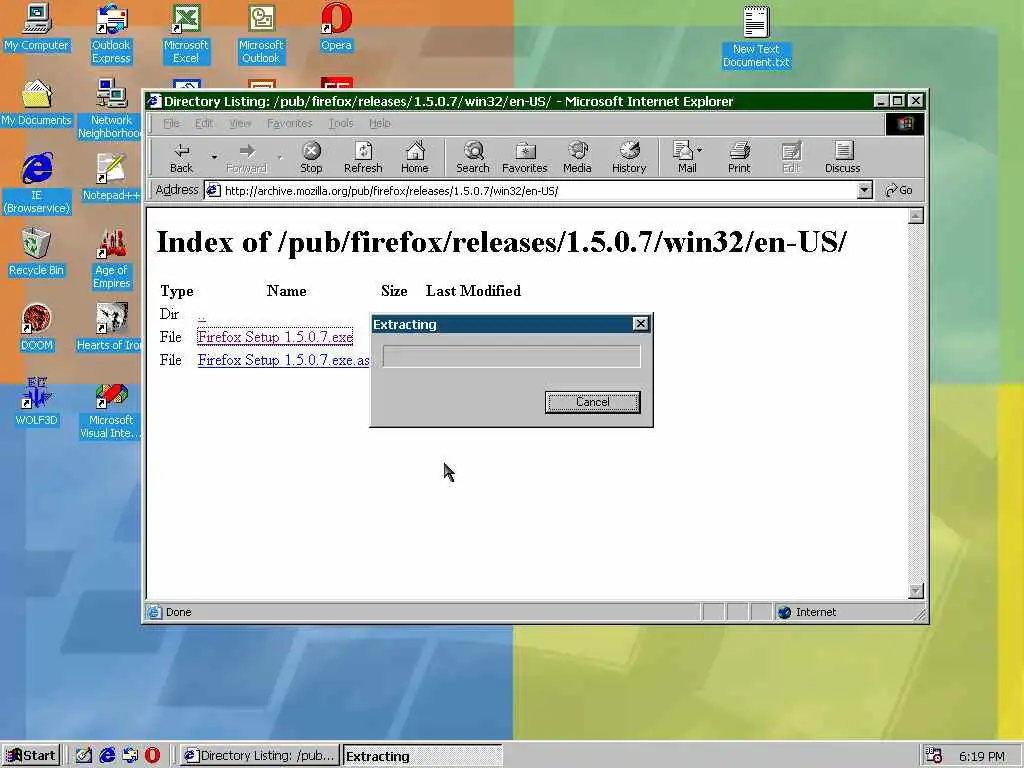This screenshot has height=768, width=1024.
Task: Select the Microsoft Excel desktop shortcut
Action: [186, 34]
